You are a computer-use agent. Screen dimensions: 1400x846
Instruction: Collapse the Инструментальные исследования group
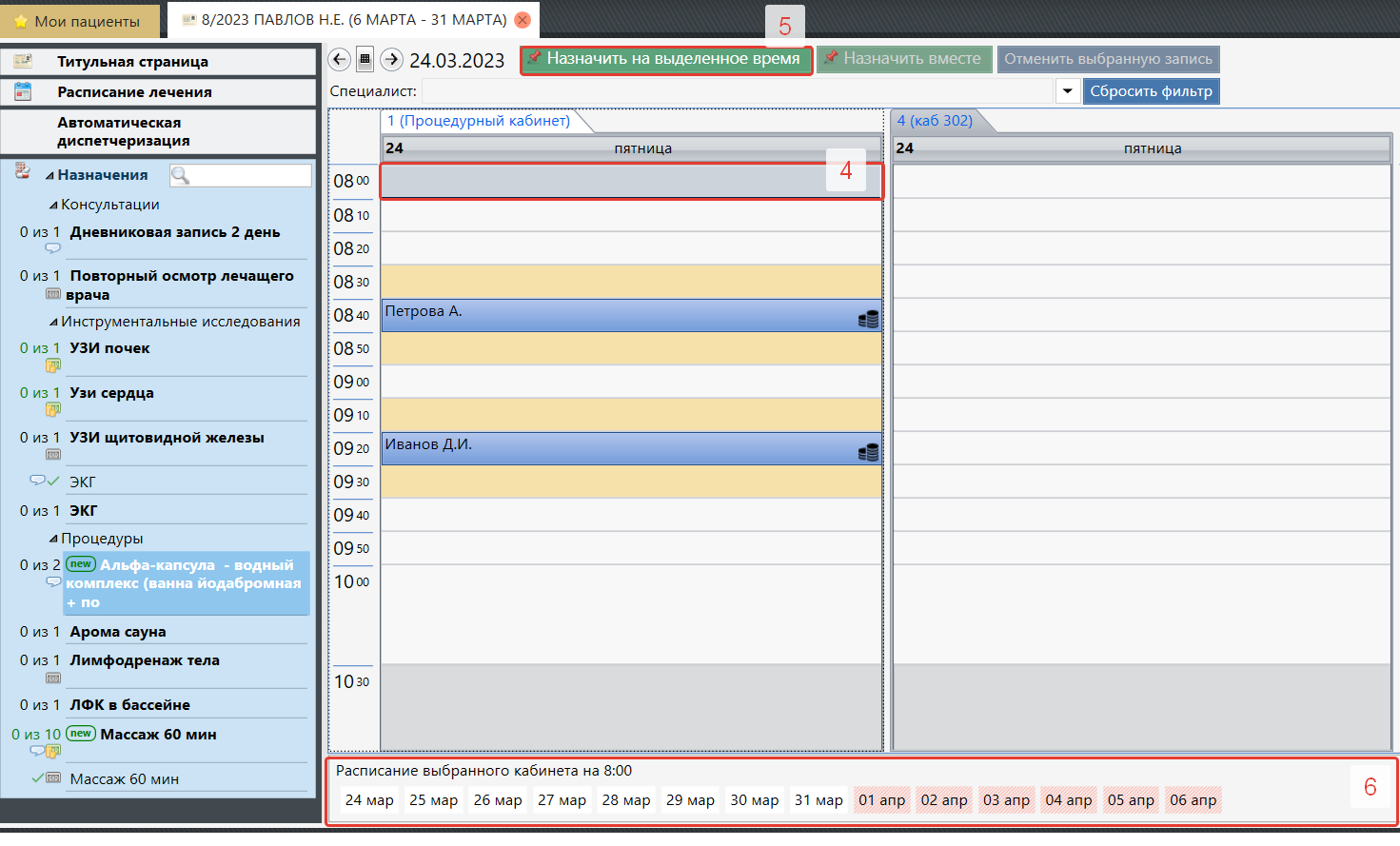coord(53,322)
